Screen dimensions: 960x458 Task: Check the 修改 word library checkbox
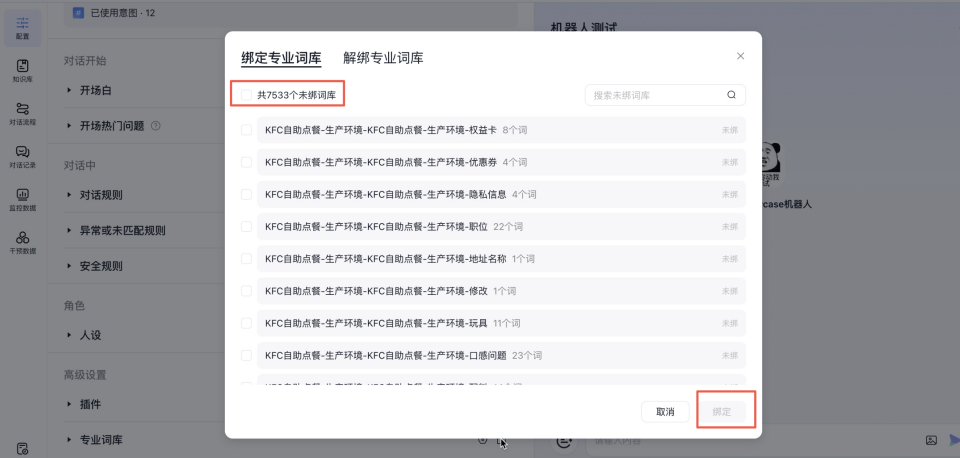[x=246, y=291]
